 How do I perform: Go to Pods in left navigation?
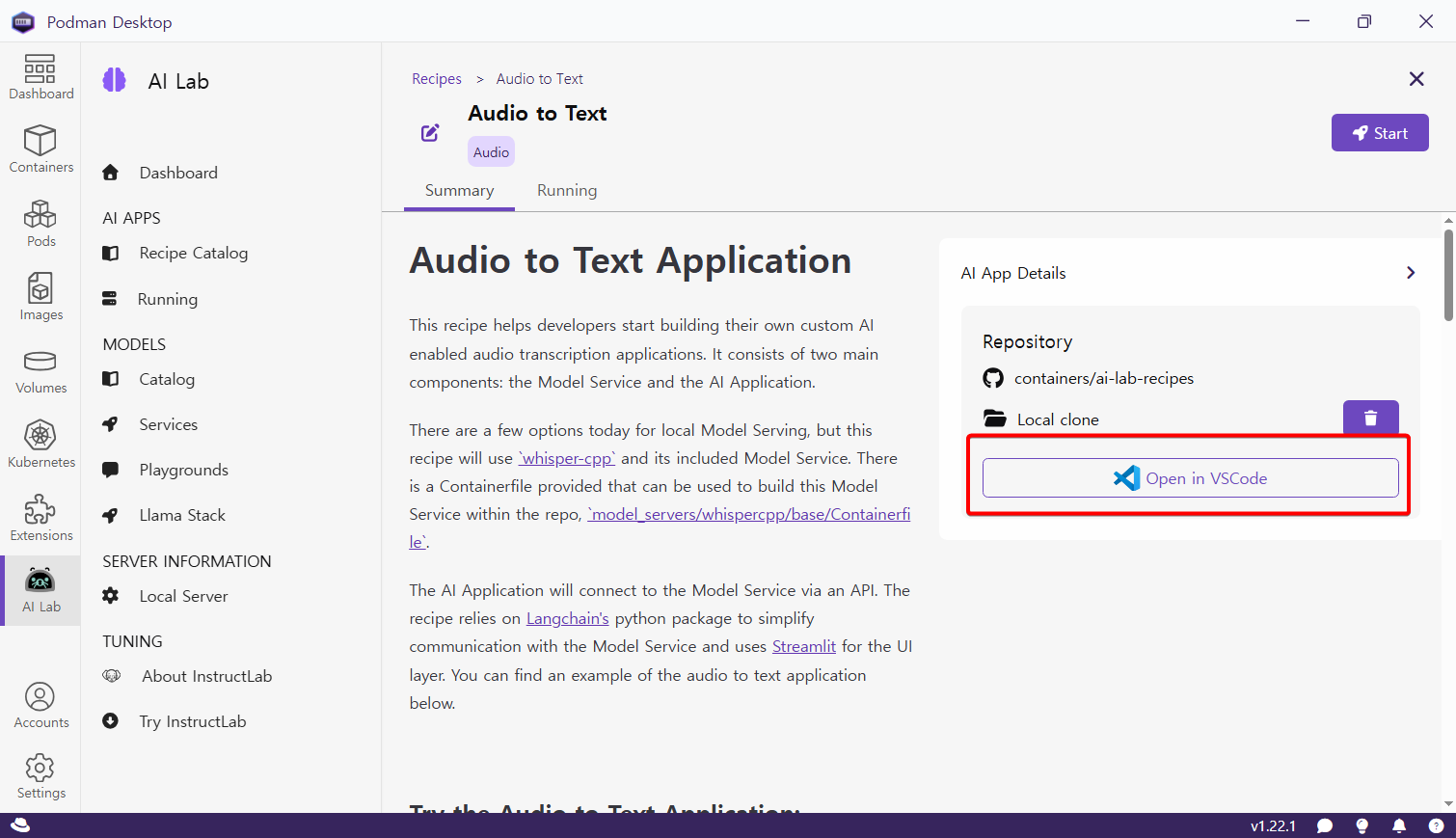40,223
